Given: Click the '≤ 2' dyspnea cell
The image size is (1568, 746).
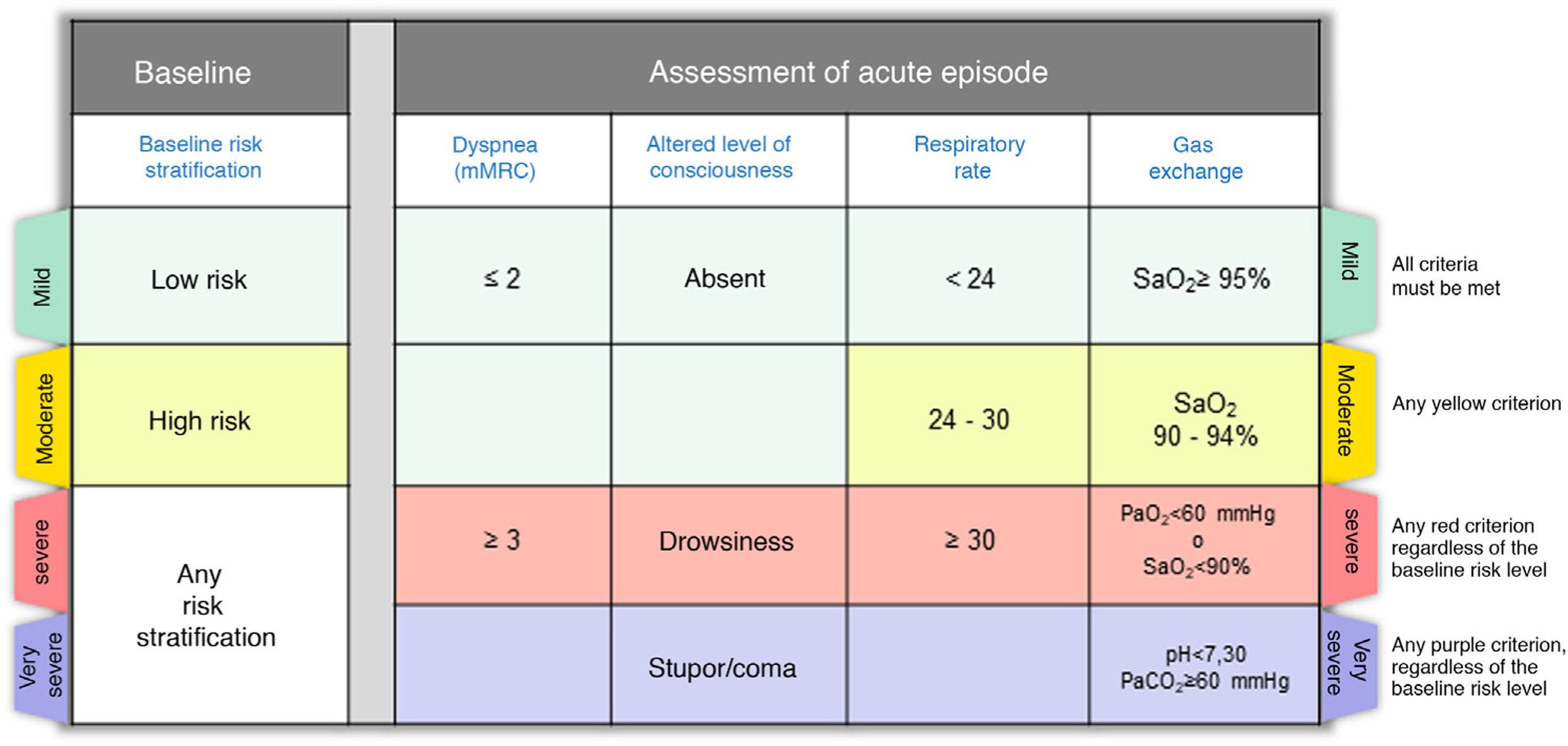Looking at the screenshot, I should 502,279.
